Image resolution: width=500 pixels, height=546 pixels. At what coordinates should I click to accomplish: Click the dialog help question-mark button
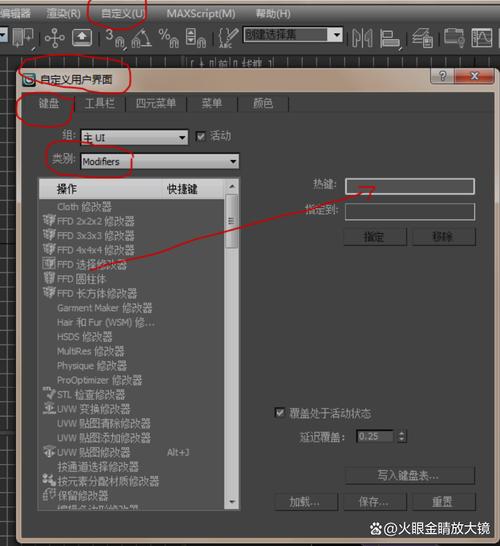(442, 76)
